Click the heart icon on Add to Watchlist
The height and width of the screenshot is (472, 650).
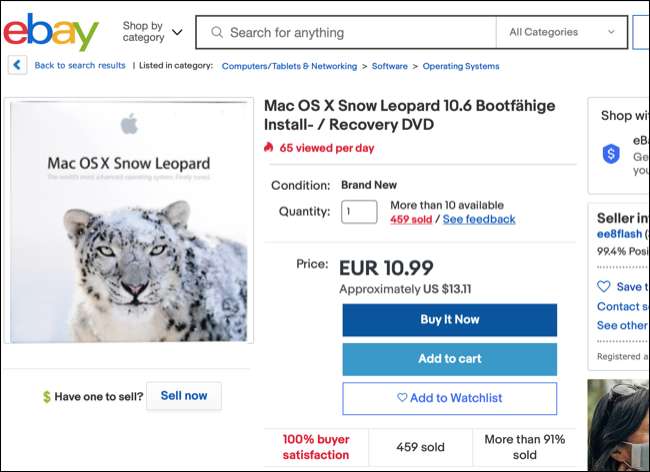pyautogui.click(x=402, y=398)
